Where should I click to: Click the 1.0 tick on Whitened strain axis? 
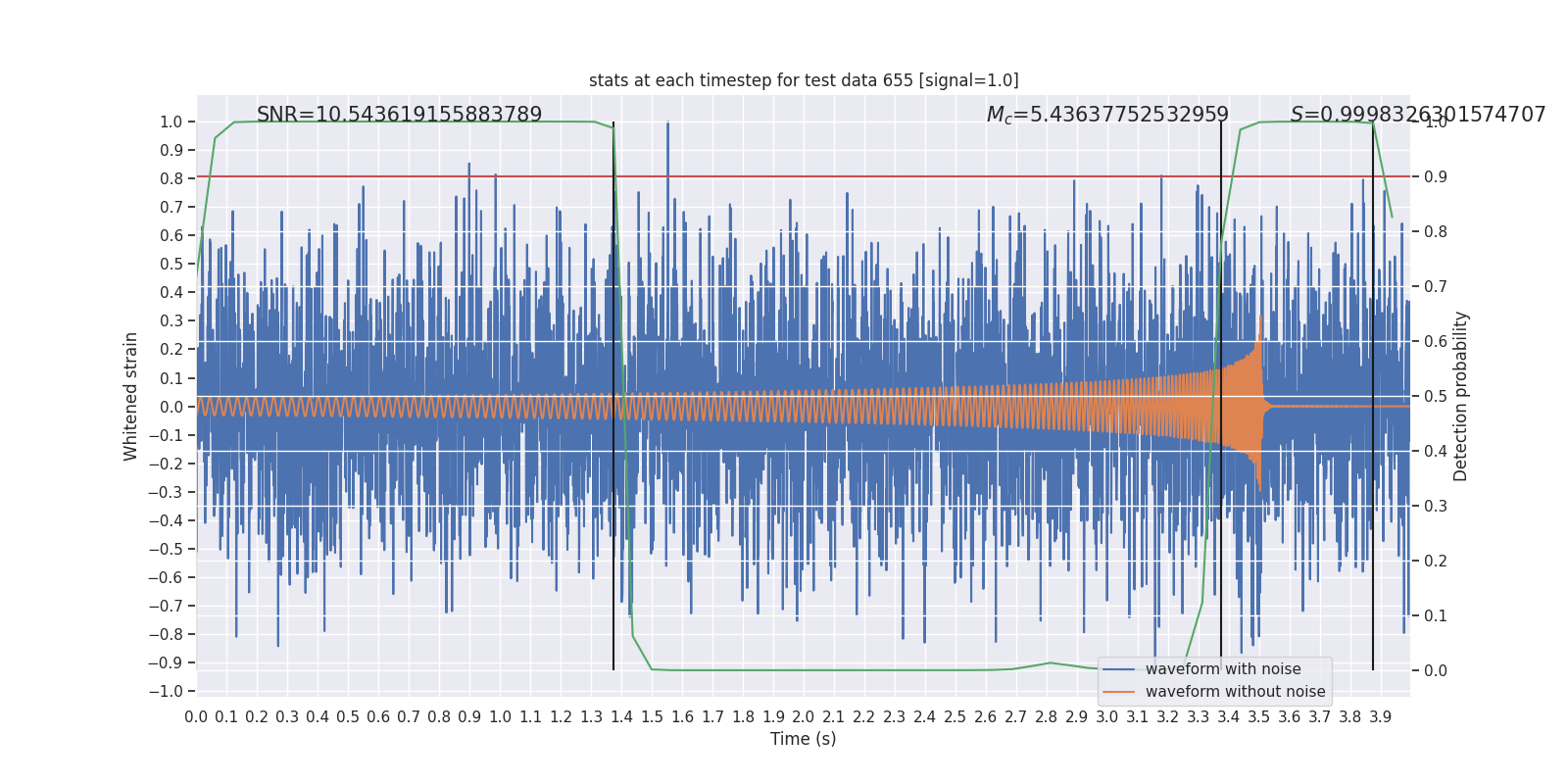(x=171, y=122)
